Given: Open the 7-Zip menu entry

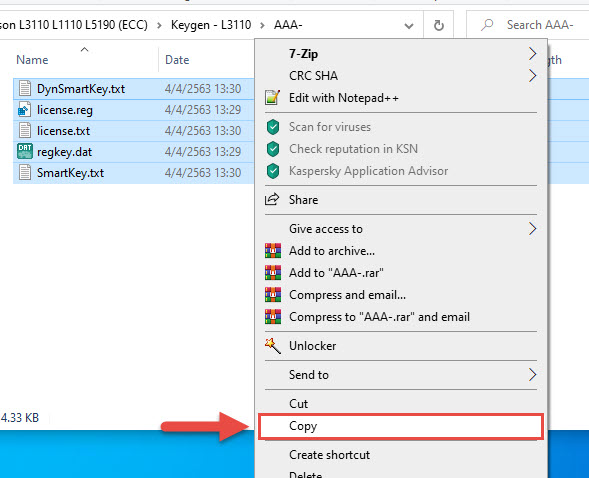Looking at the screenshot, I should 401,54.
